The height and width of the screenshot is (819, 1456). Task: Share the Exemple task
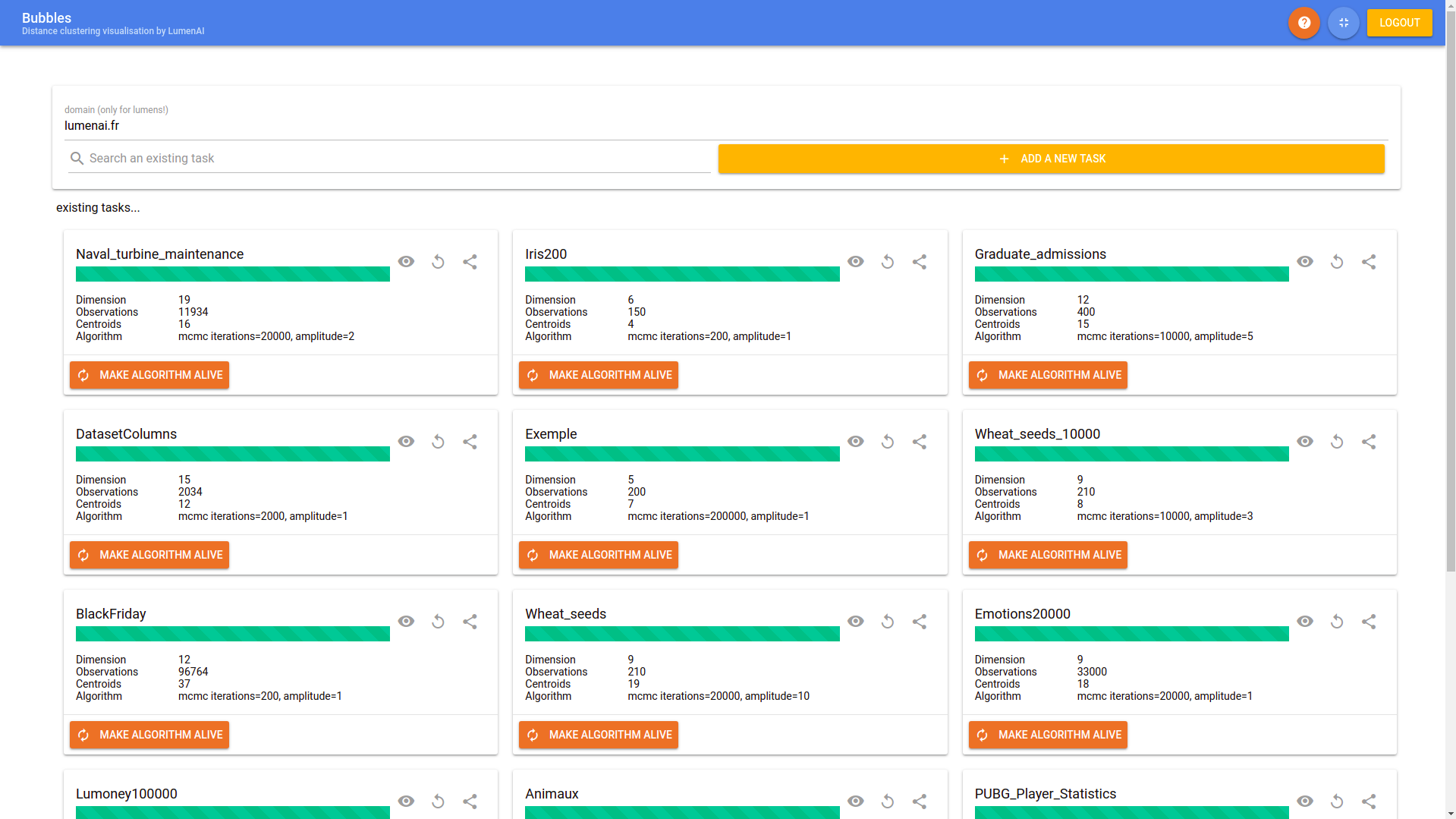pyautogui.click(x=919, y=442)
